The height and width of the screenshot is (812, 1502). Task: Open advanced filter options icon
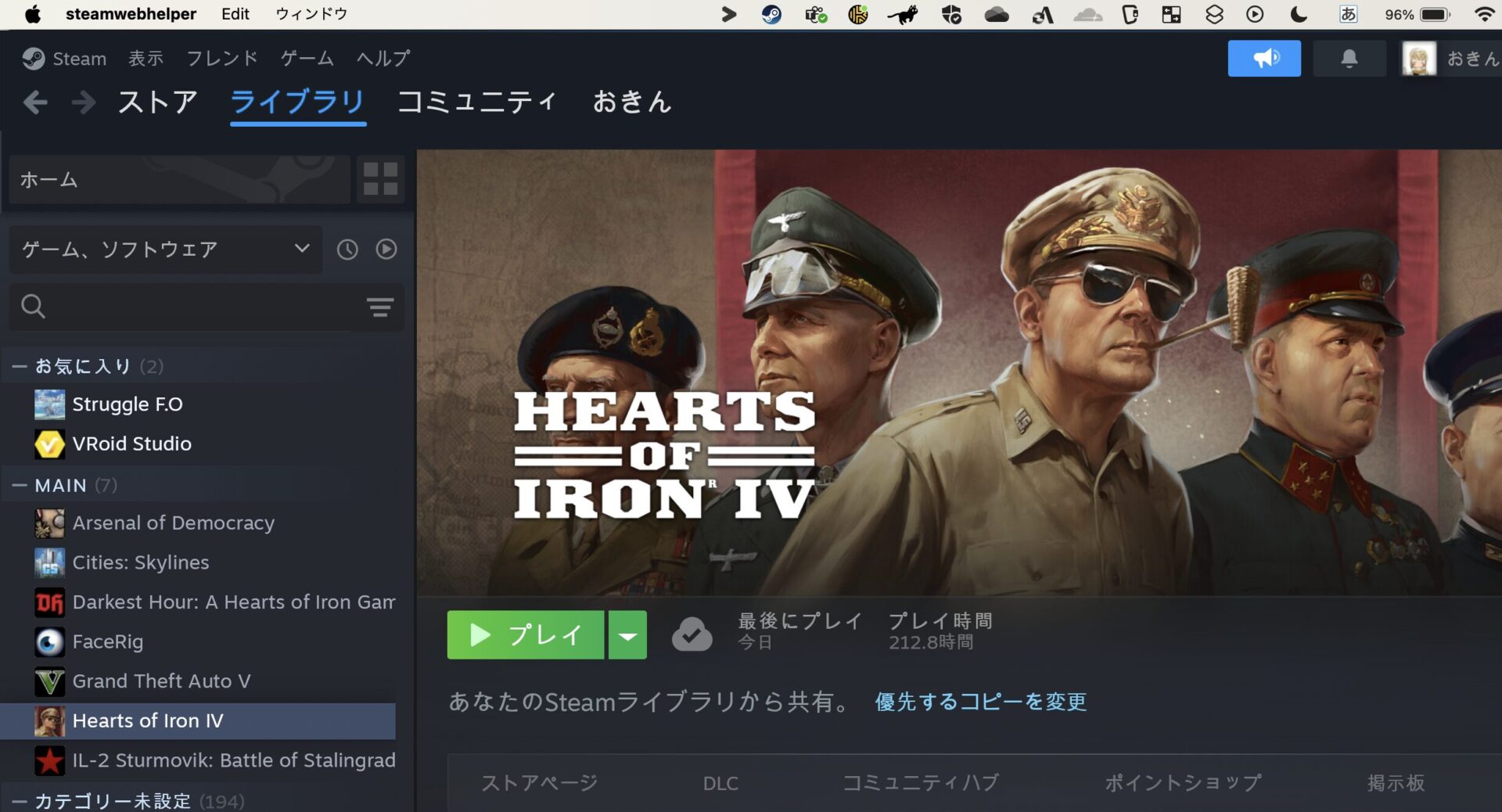click(x=380, y=307)
